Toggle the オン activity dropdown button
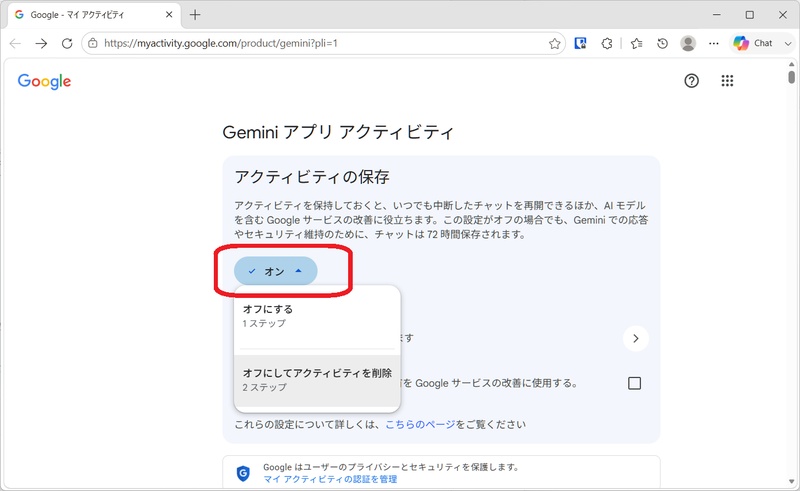Image resolution: width=800 pixels, height=491 pixels. [x=276, y=271]
